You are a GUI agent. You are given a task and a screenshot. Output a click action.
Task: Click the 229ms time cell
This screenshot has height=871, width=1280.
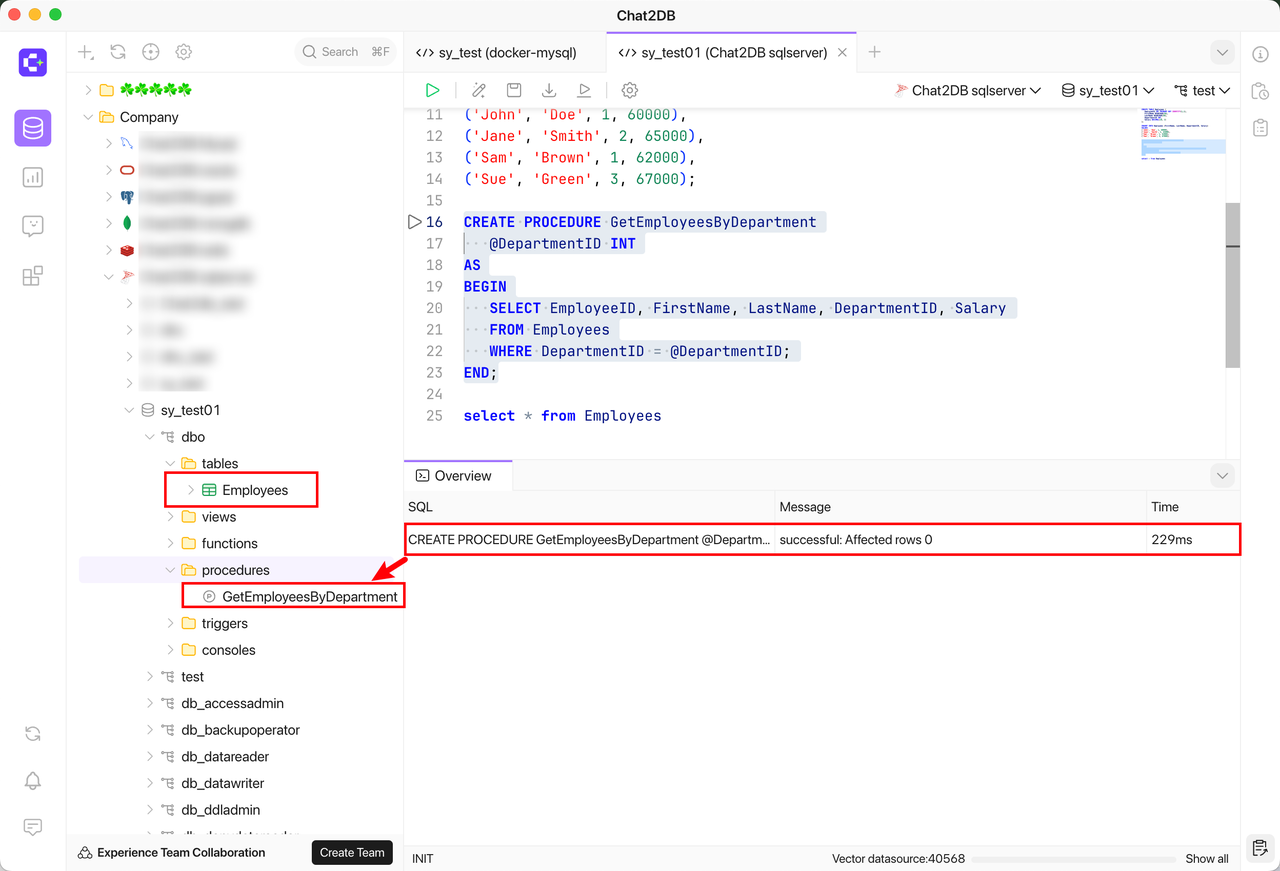click(1193, 540)
